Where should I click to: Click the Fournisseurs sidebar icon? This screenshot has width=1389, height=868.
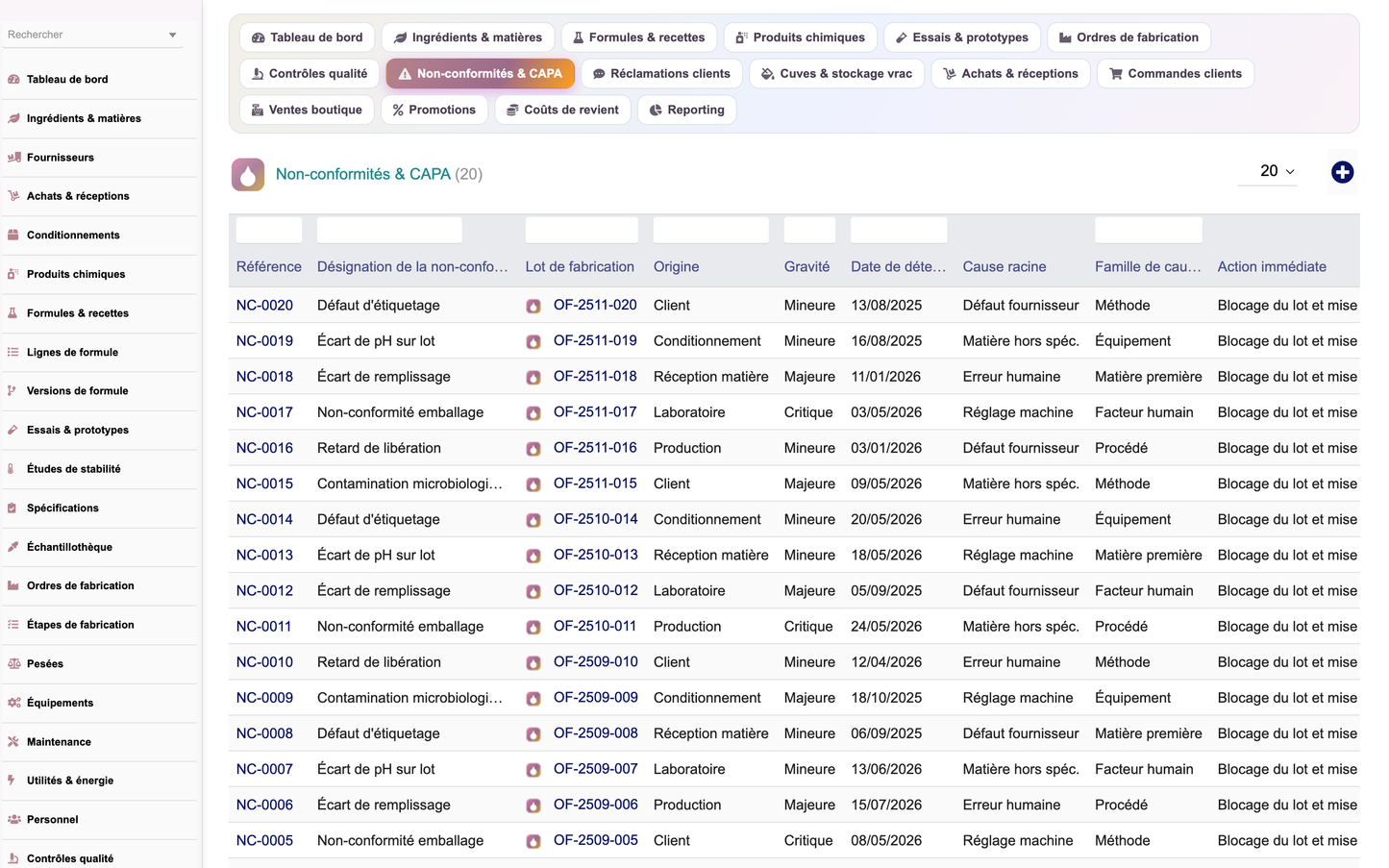(13, 158)
